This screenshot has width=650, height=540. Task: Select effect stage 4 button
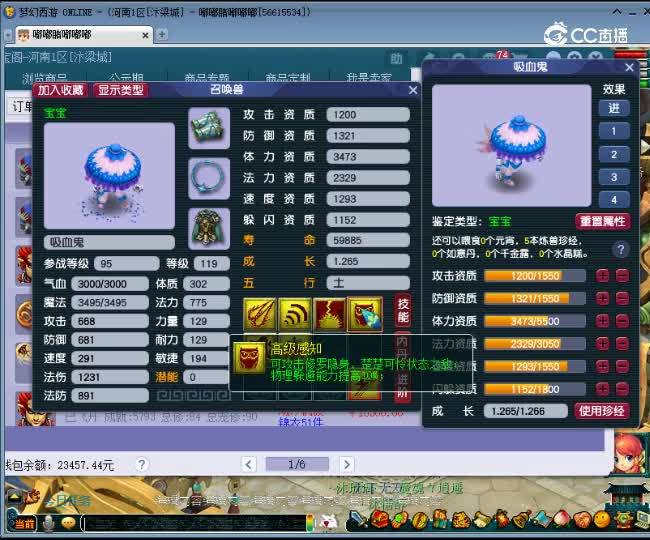[614, 200]
